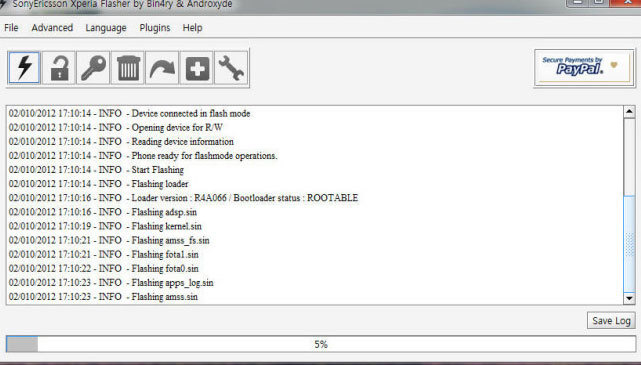The height and width of the screenshot is (365, 641).
Task: Select 'Phone ready for flashmode operations.' line
Action: [x=143, y=156]
